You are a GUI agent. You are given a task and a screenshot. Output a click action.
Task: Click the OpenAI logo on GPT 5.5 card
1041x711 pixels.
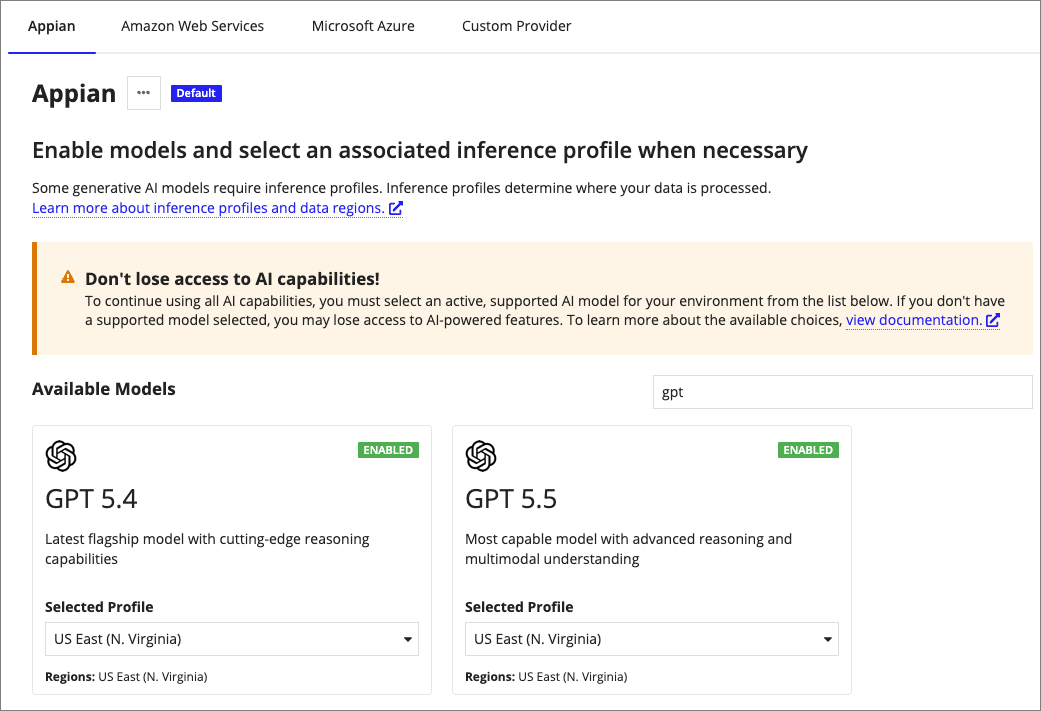481,456
